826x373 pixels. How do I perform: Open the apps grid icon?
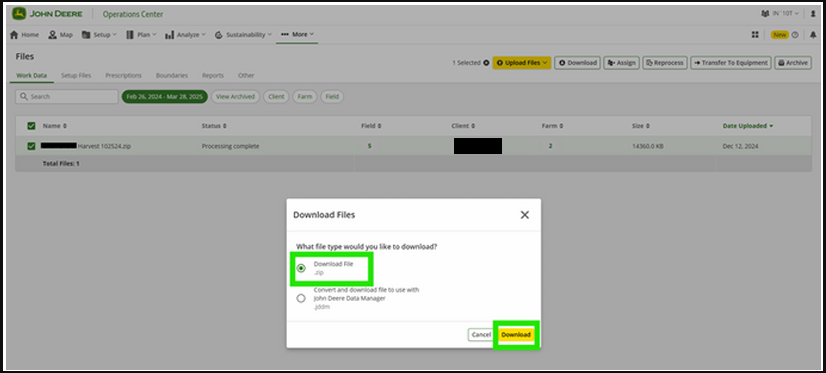click(x=755, y=35)
